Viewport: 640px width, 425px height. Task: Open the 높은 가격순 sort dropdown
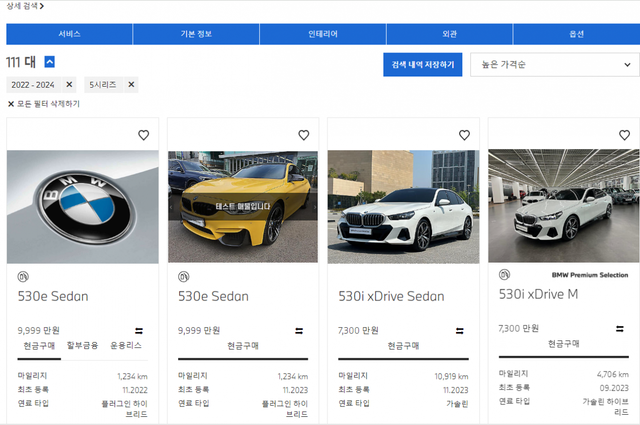pos(554,65)
